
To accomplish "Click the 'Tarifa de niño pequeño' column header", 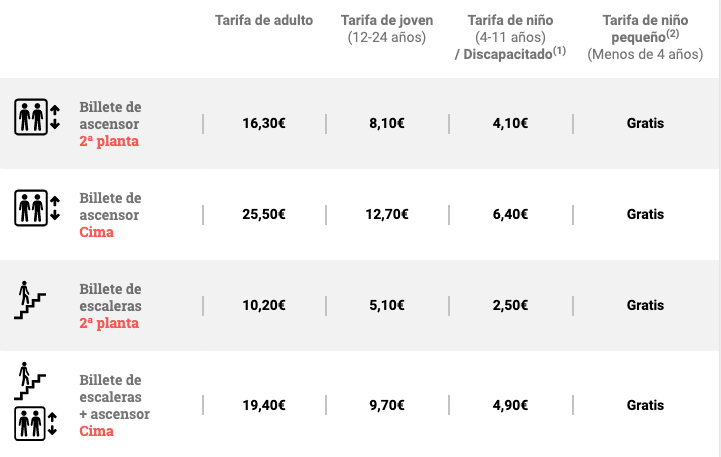I will tap(646, 37).
